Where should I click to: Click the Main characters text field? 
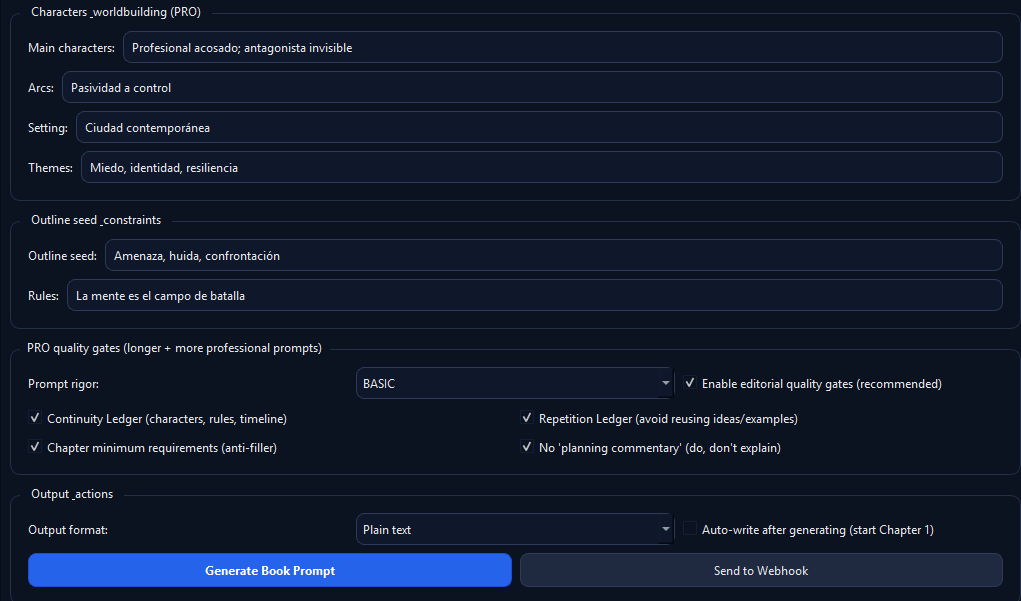click(562, 47)
